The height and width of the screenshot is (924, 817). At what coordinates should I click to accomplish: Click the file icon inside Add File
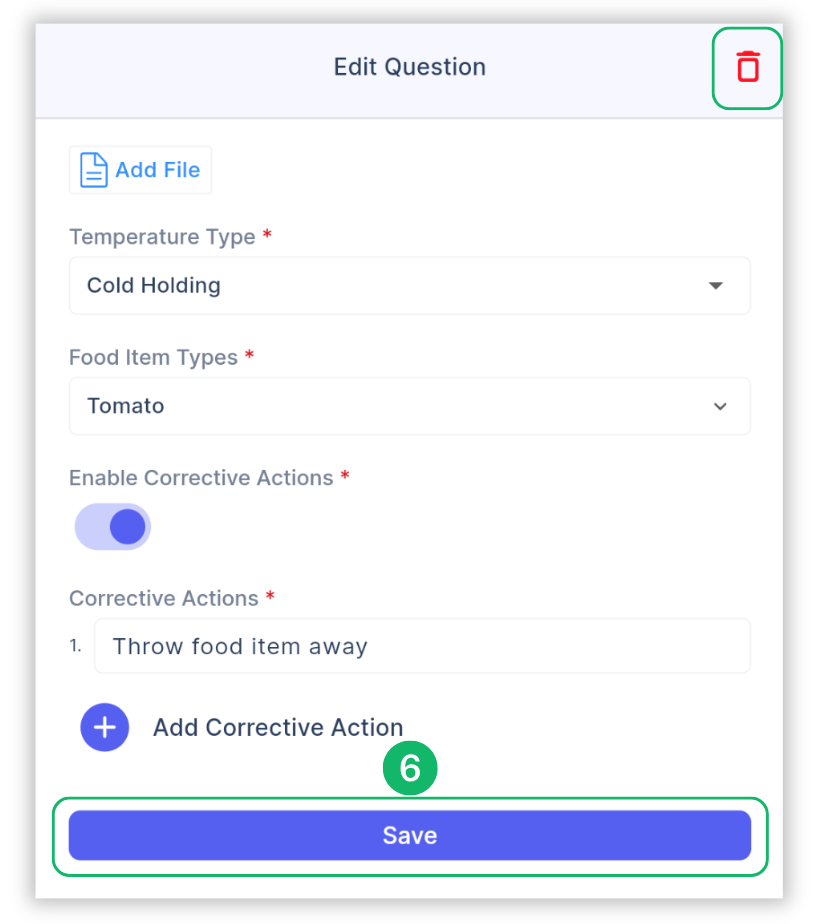coord(92,169)
